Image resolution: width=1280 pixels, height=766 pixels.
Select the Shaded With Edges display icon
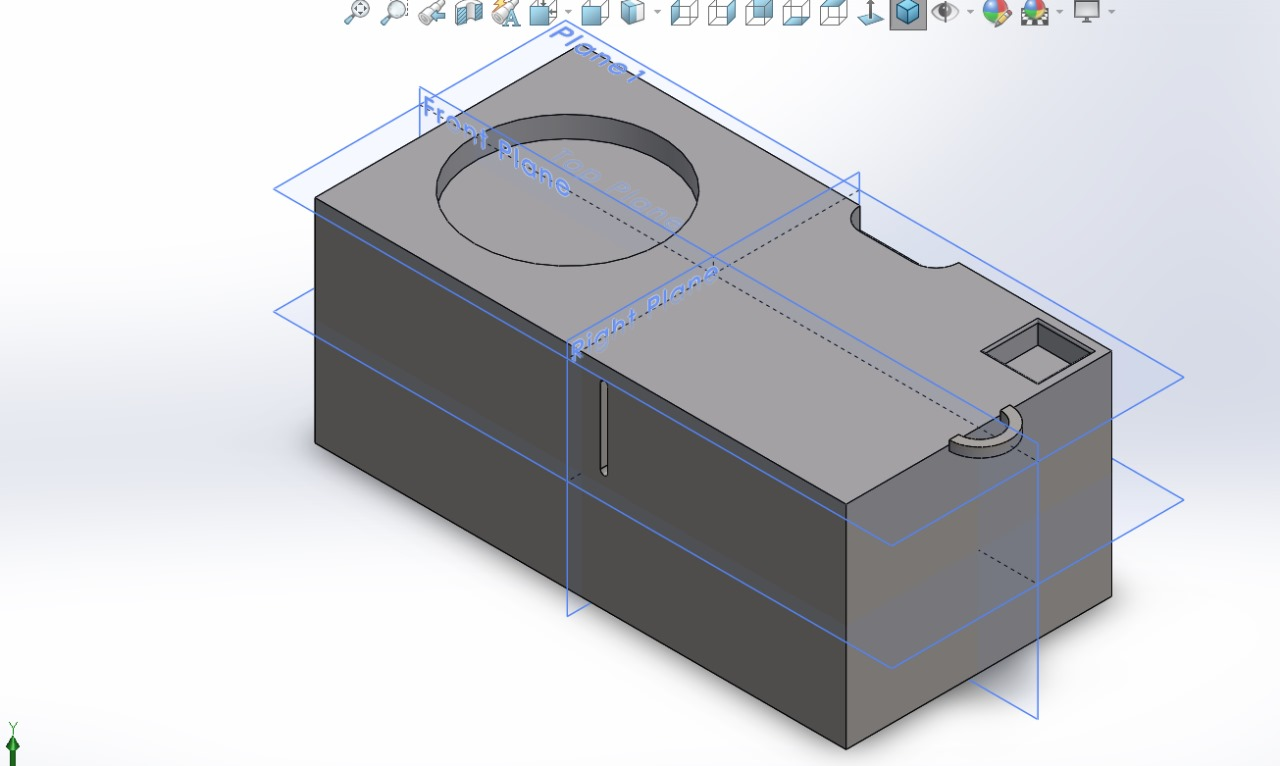632,13
